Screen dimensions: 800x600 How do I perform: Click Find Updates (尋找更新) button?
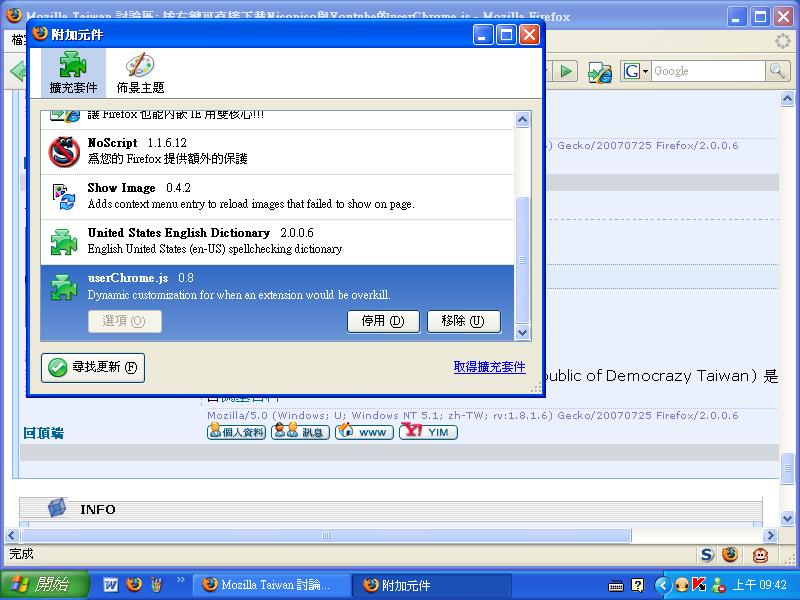click(93, 367)
